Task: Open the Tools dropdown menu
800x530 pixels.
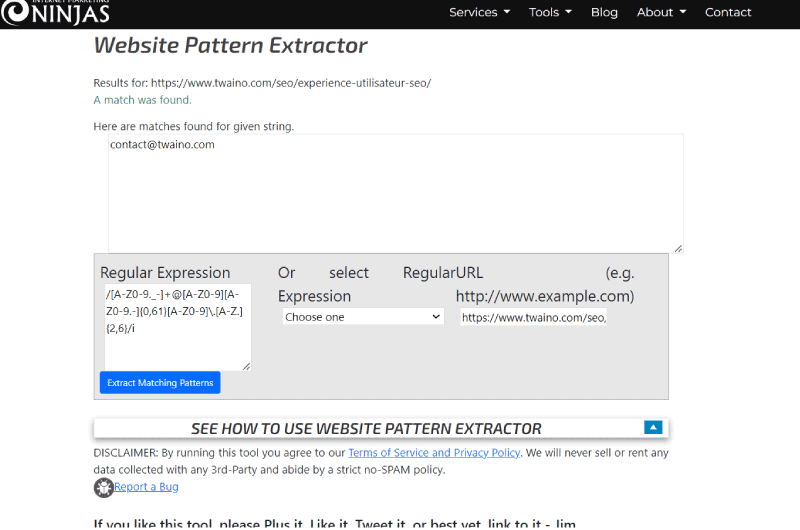Action: 550,12
